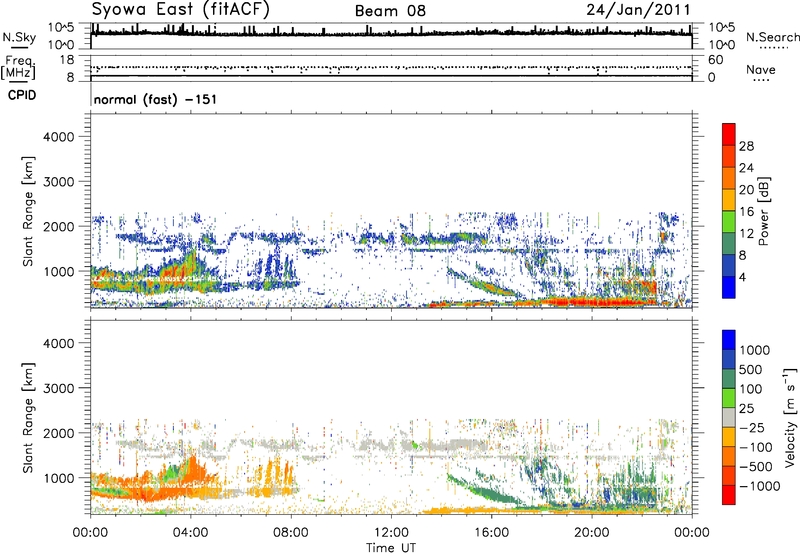800x554 pixels.
Task: Select the 'Power [dB]' colorbar title
Action: coord(763,211)
